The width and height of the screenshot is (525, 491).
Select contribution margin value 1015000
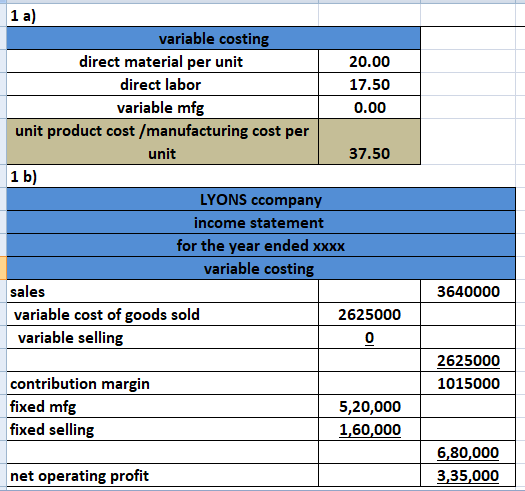coord(468,383)
